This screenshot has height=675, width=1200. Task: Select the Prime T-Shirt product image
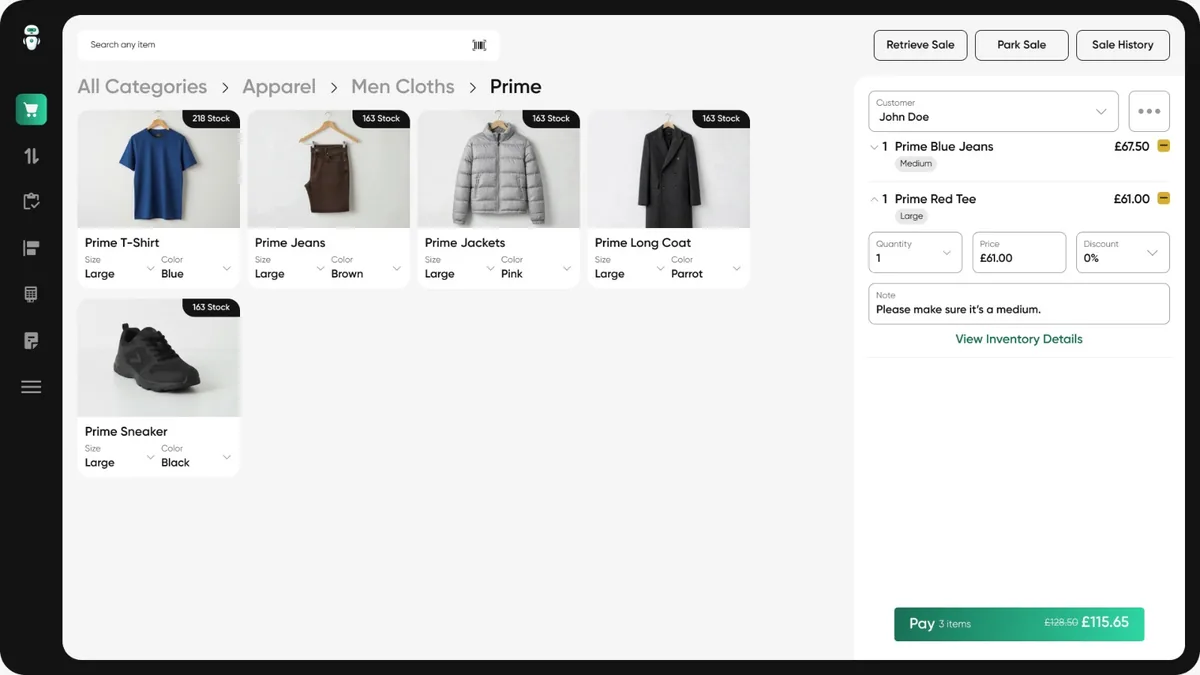[x=159, y=169]
